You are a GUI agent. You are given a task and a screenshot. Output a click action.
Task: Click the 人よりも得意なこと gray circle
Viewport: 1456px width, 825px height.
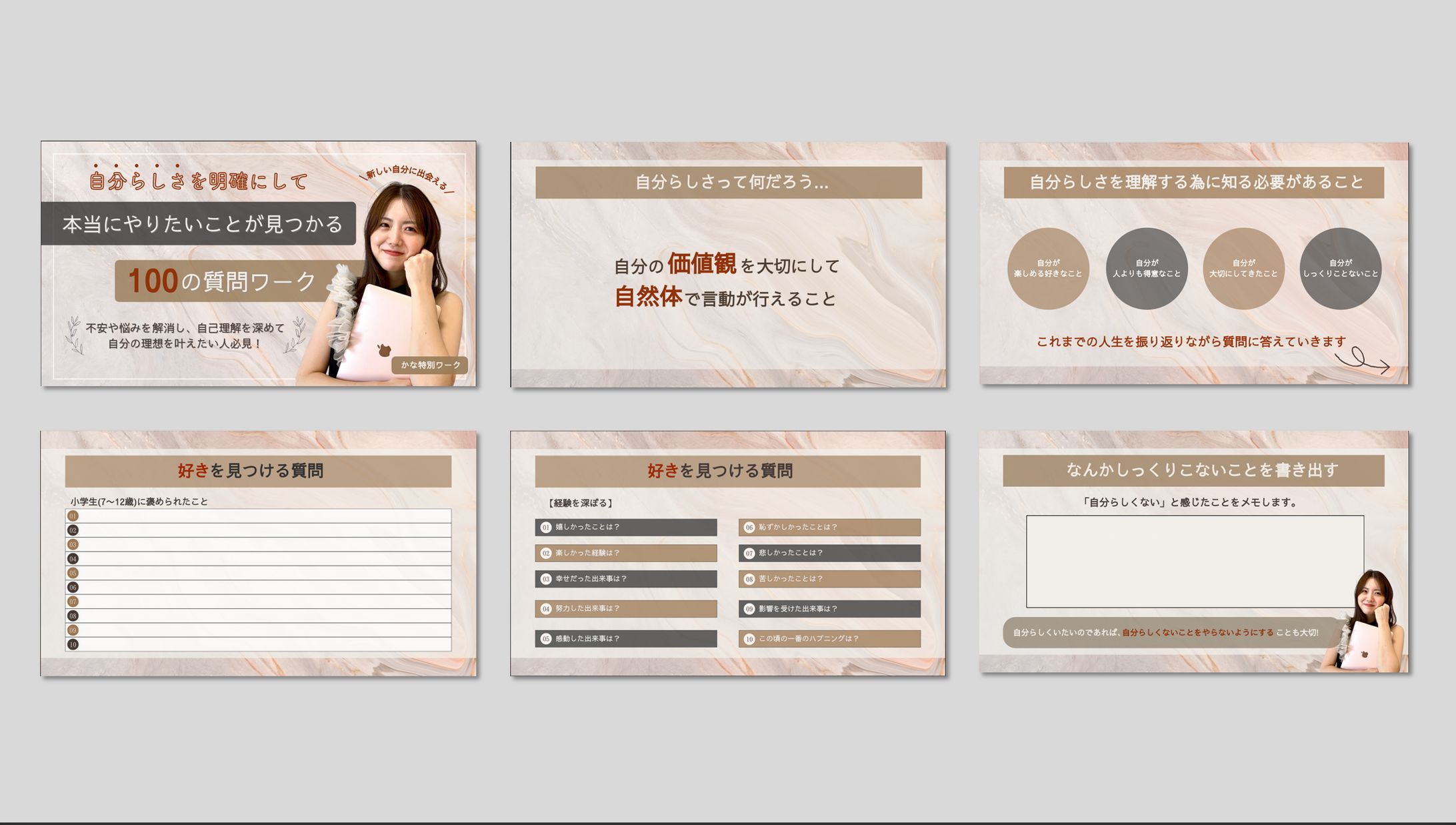(x=1146, y=268)
